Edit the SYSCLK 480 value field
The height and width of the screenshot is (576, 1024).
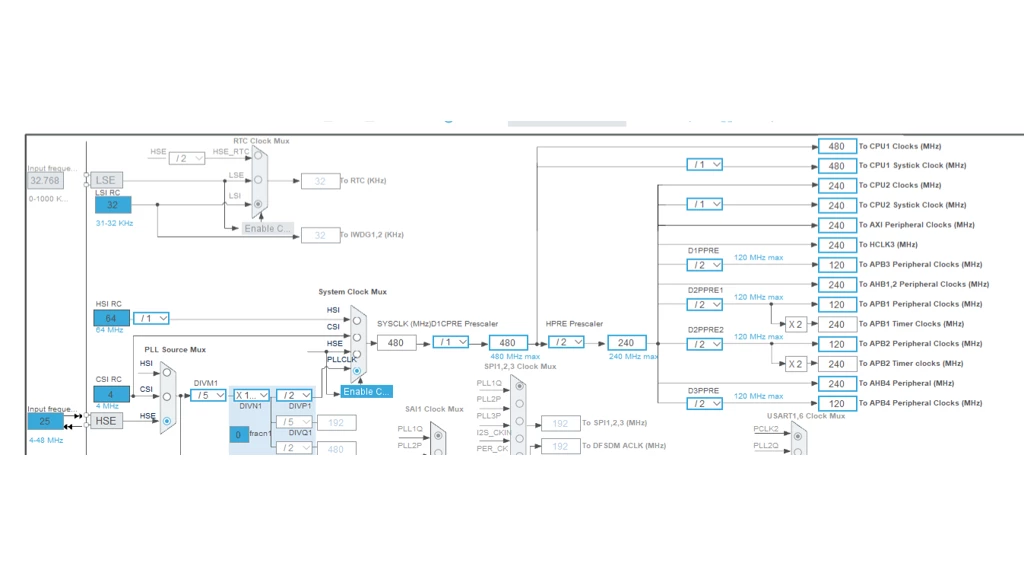(x=396, y=342)
